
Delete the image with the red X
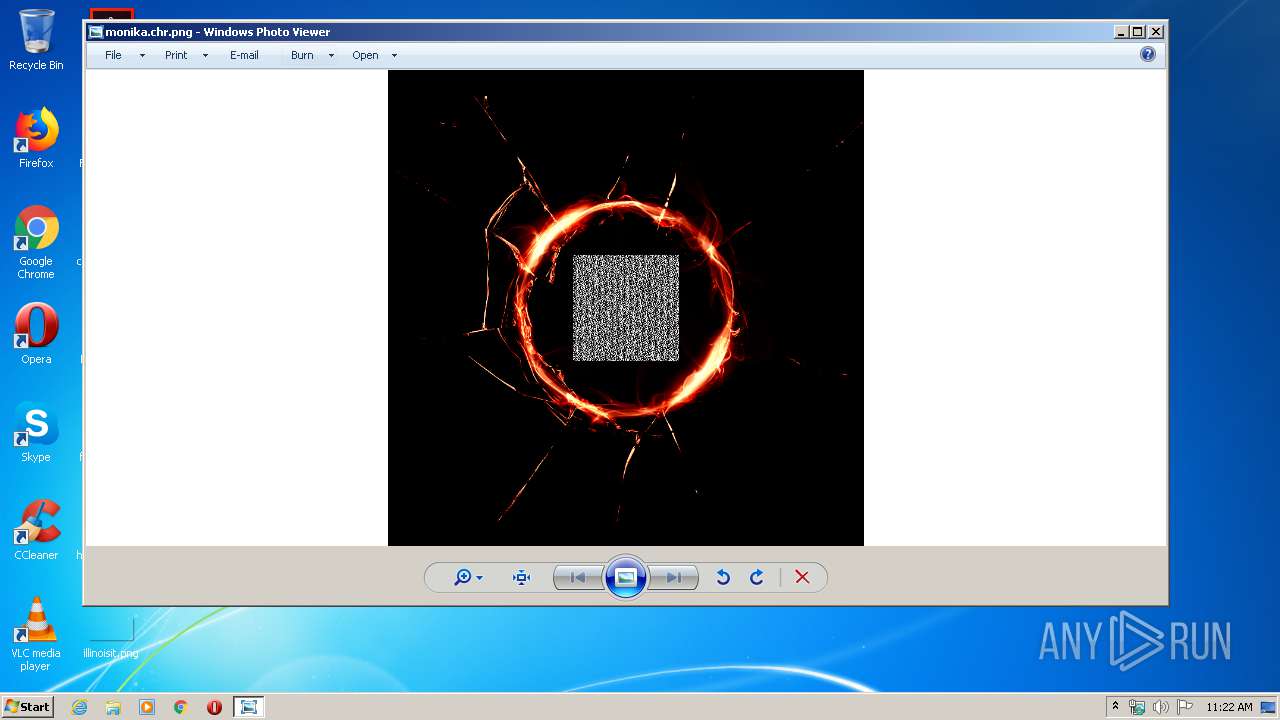(802, 577)
